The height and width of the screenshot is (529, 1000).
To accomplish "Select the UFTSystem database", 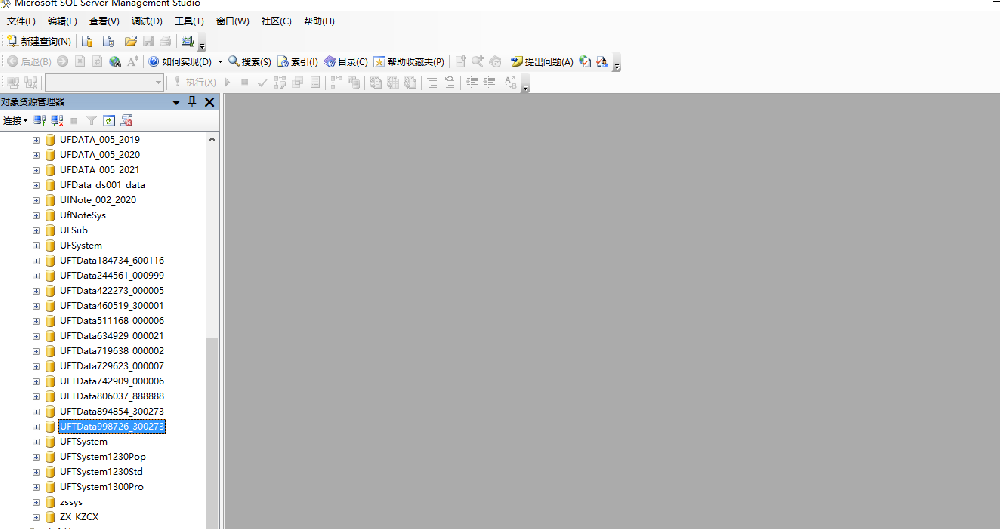I will (84, 442).
